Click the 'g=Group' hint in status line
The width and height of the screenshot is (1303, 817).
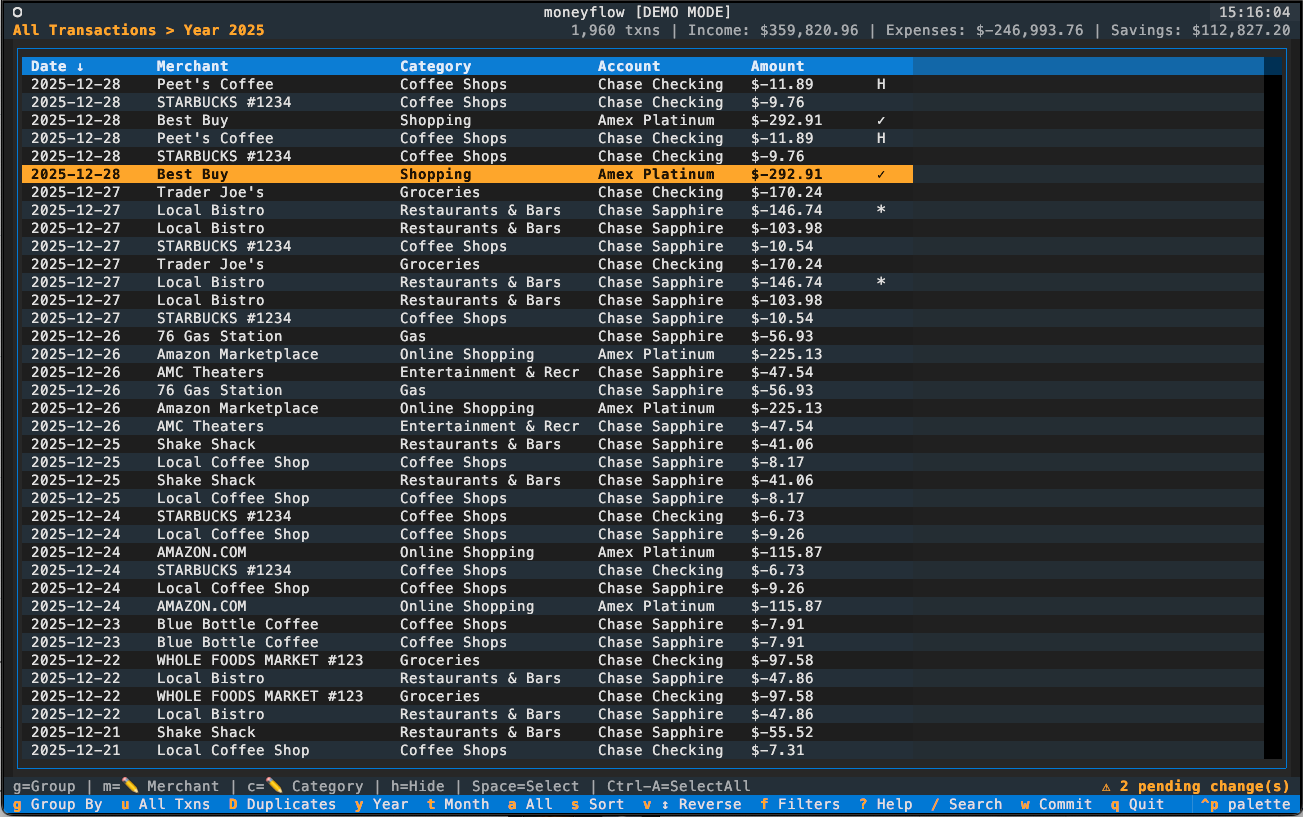(x=44, y=786)
